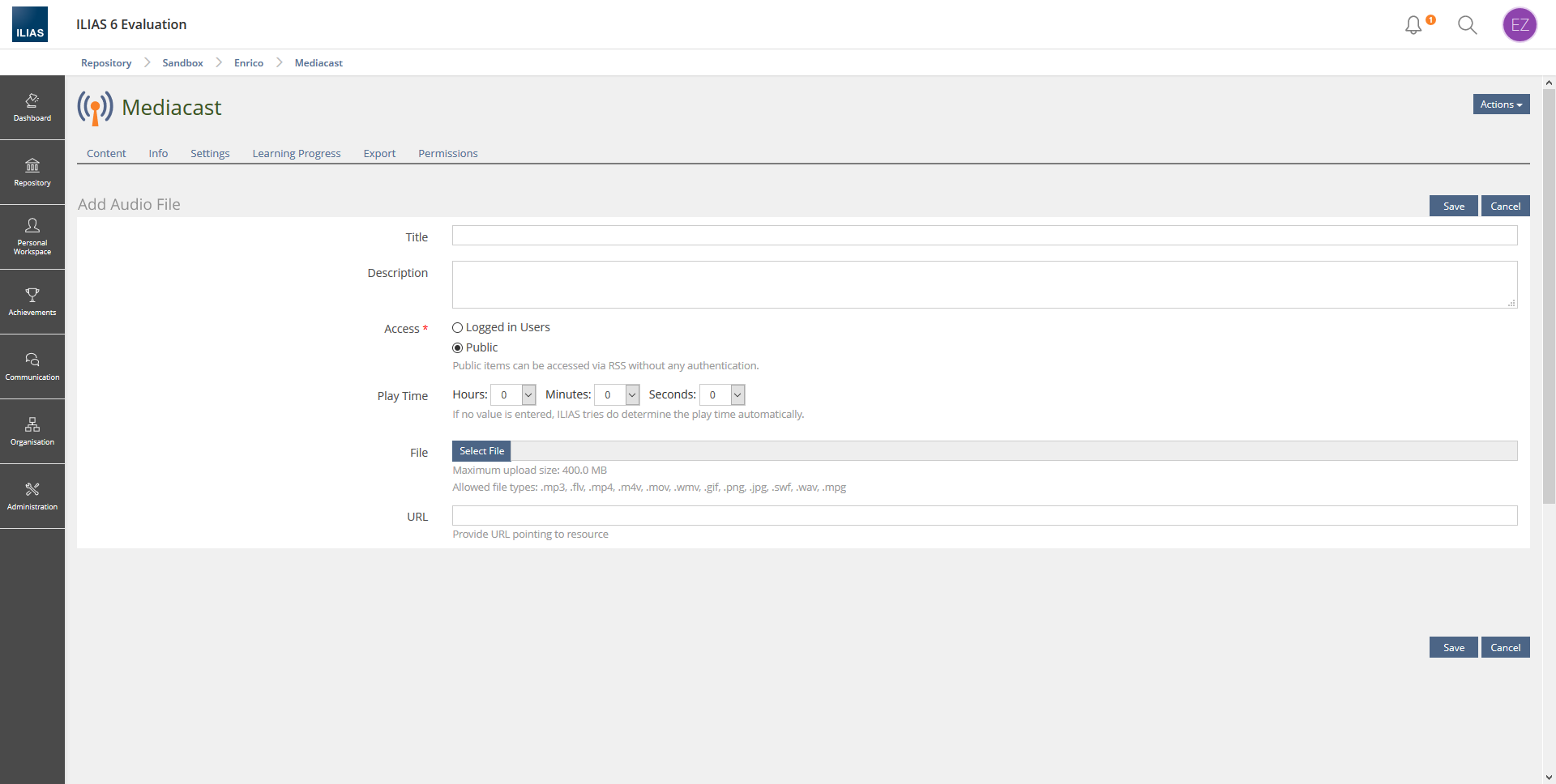
Task: Open Administration tools in sidebar
Action: pyautogui.click(x=32, y=496)
